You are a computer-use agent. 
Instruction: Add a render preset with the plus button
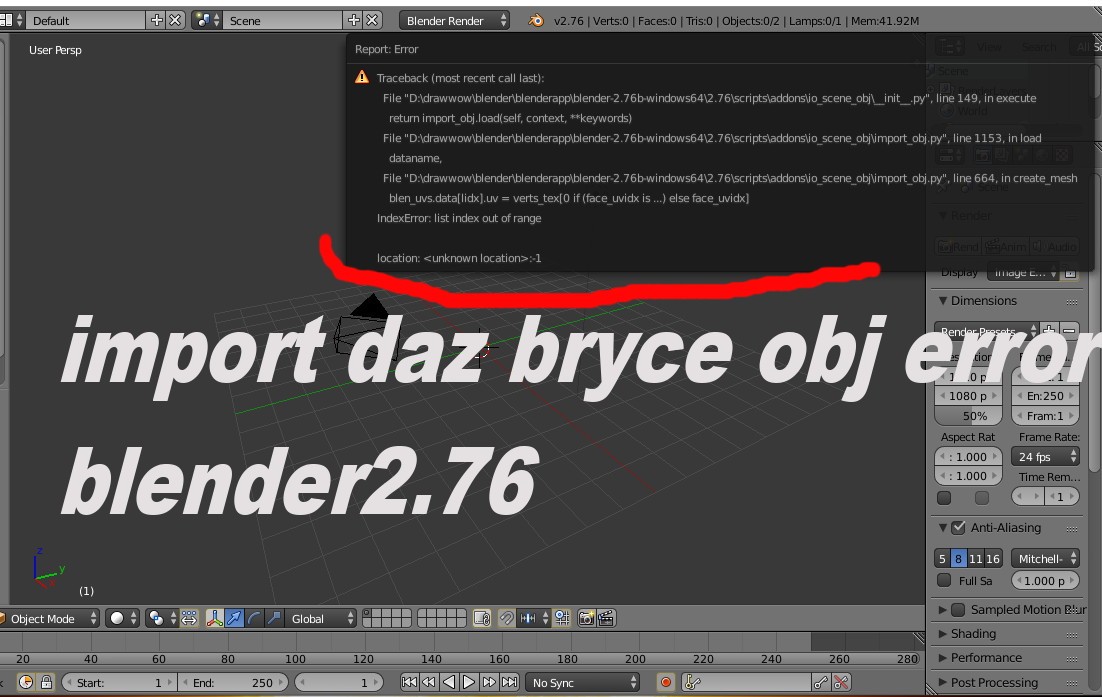point(1049,330)
